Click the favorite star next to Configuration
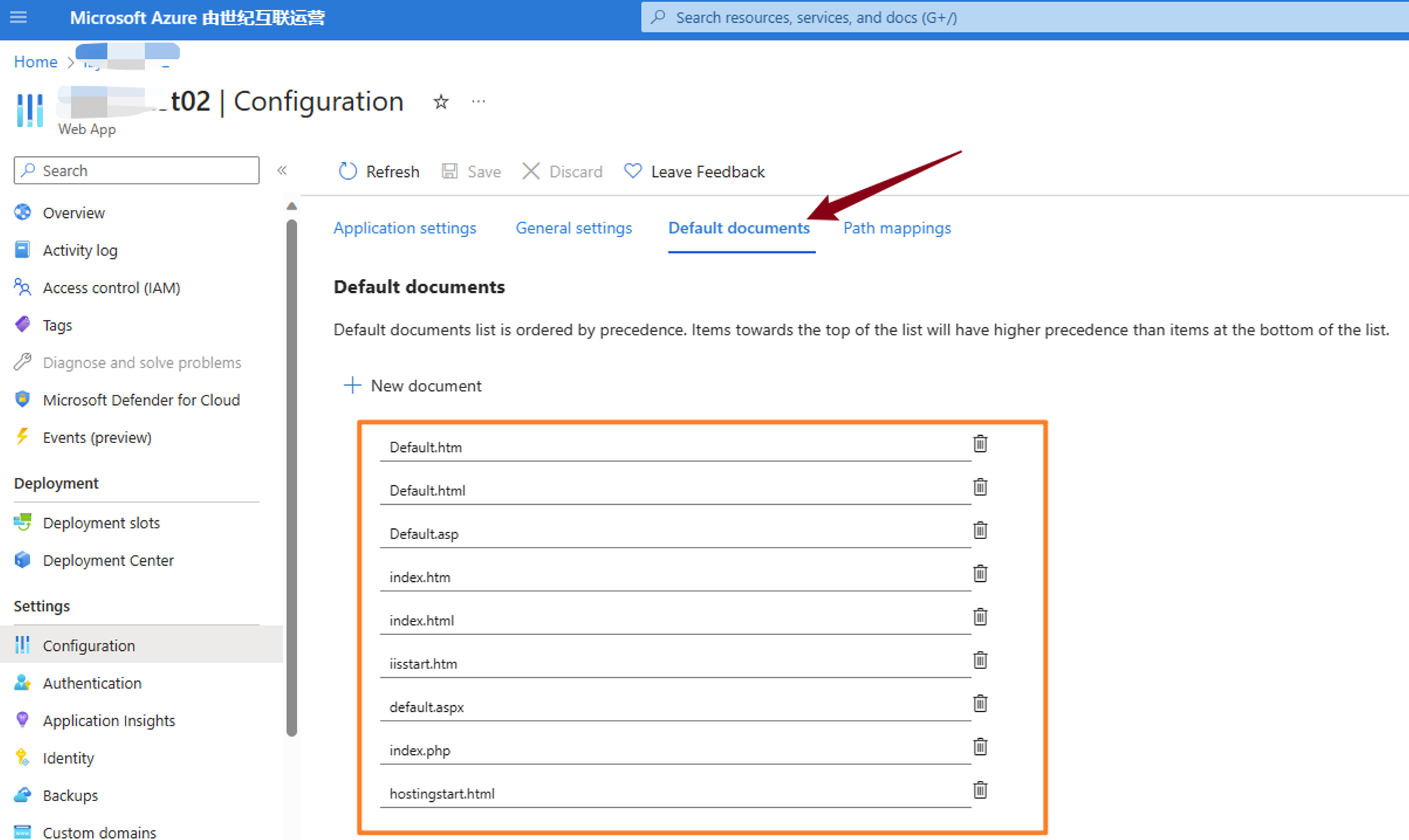The height and width of the screenshot is (840, 1409). click(441, 102)
